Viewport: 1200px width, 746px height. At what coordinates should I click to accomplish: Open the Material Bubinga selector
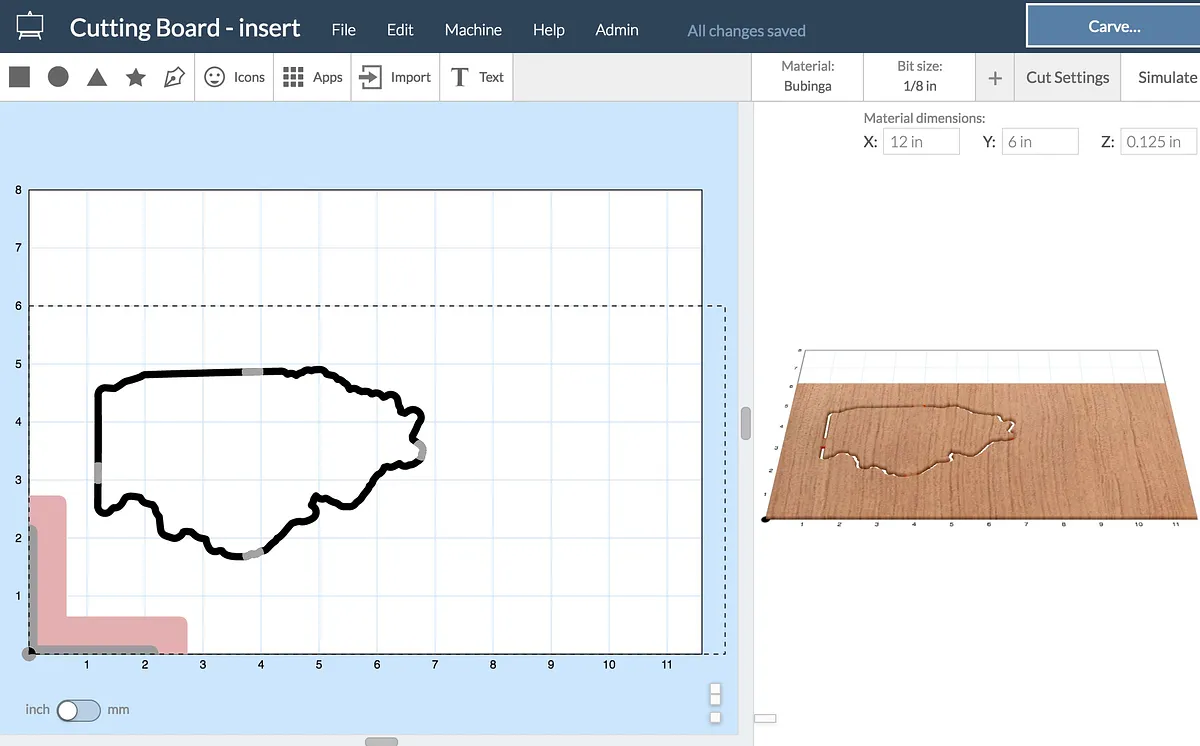(x=807, y=76)
